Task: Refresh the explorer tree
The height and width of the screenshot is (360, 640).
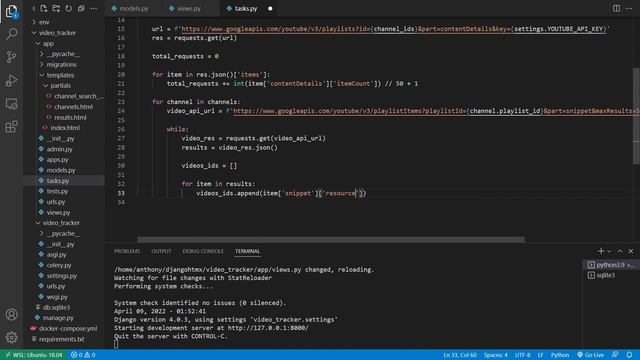Action: click(x=69, y=8)
